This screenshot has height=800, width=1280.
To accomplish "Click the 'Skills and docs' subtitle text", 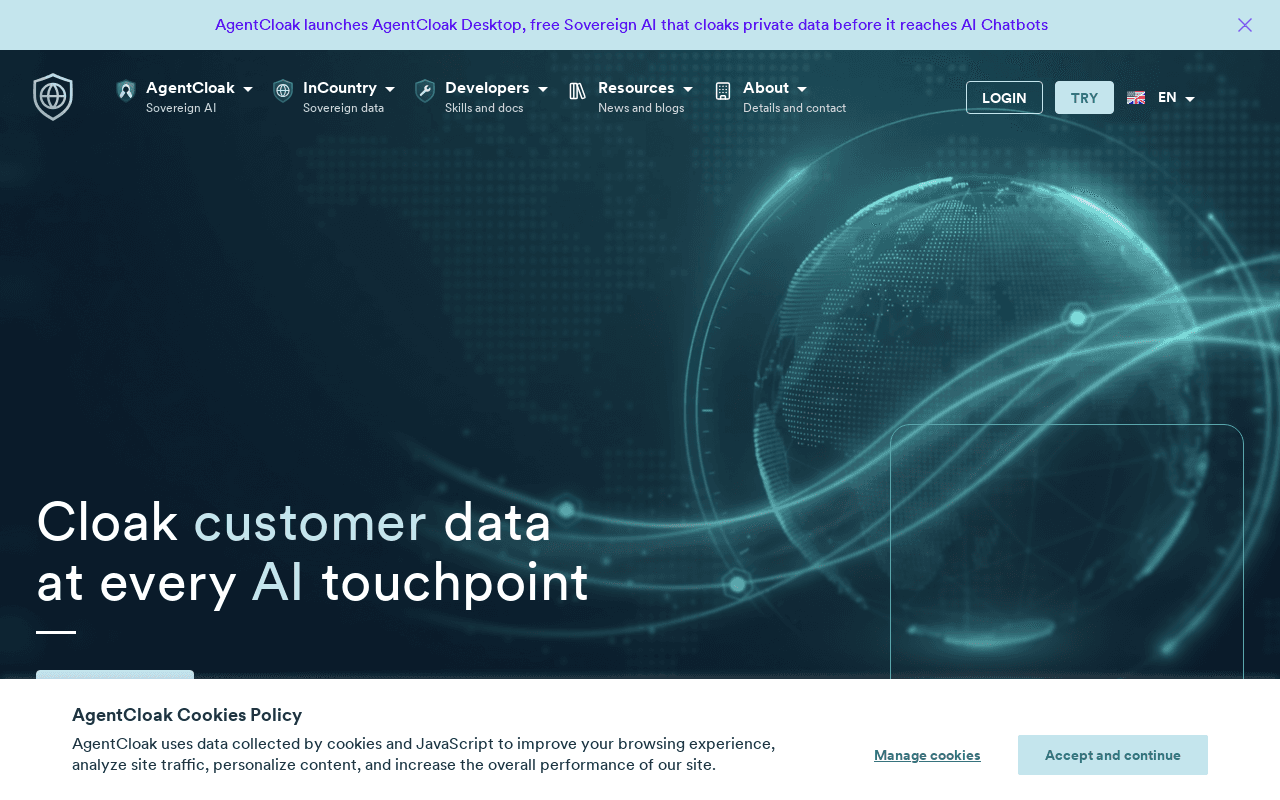I will click(484, 108).
